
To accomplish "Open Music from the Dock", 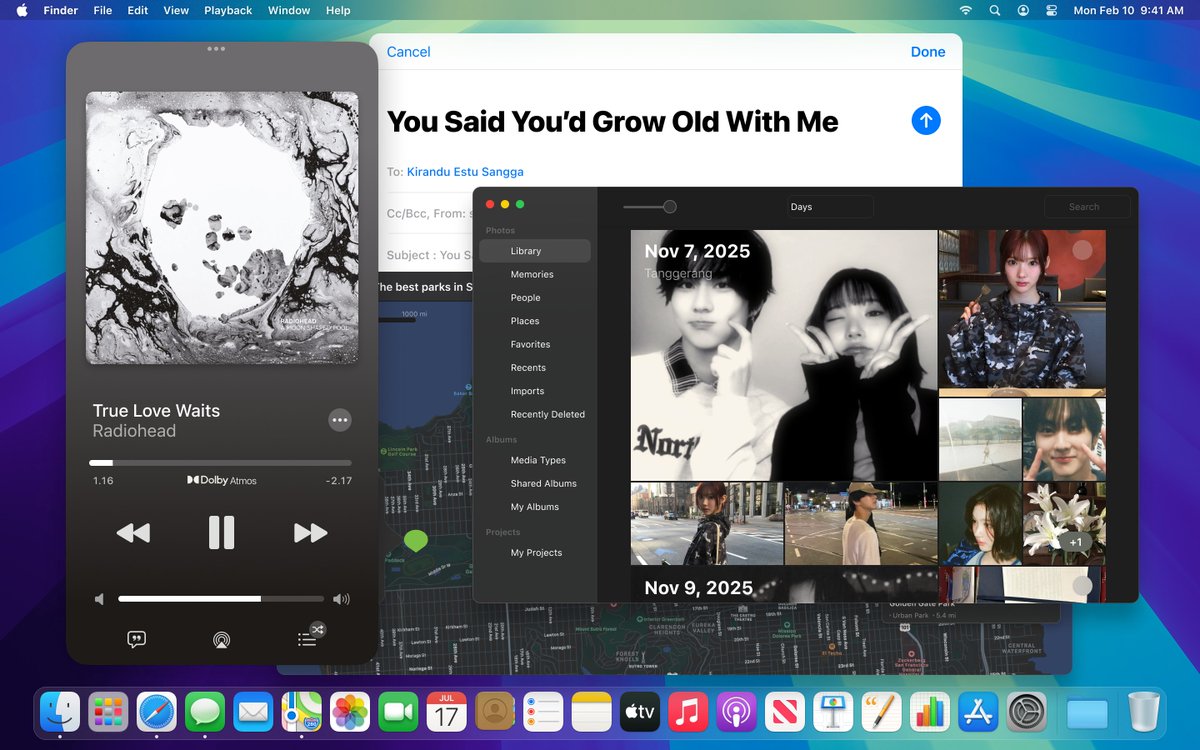I will pyautogui.click(x=688, y=713).
